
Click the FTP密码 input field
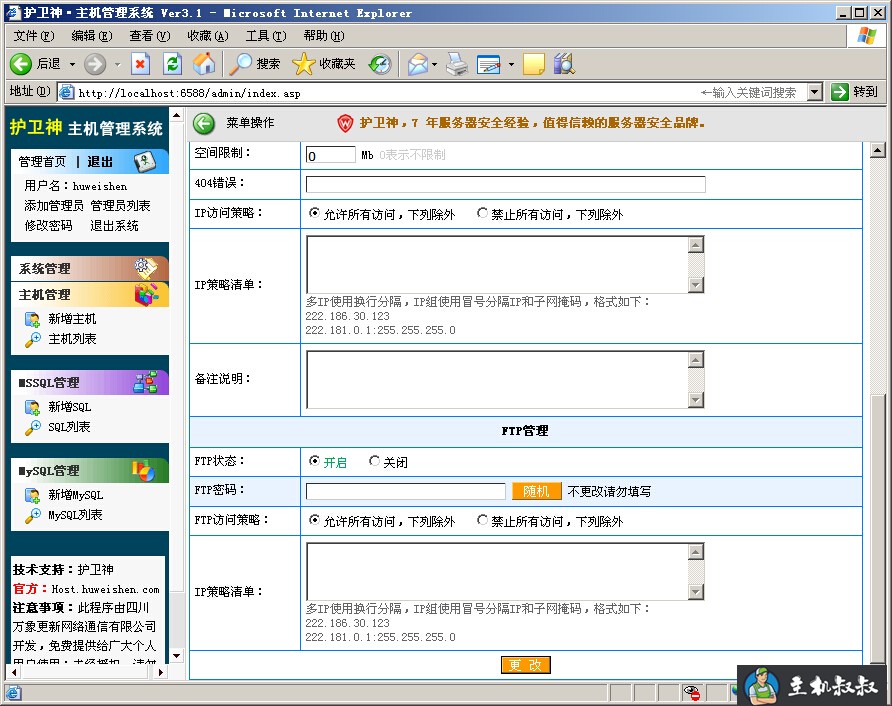406,491
